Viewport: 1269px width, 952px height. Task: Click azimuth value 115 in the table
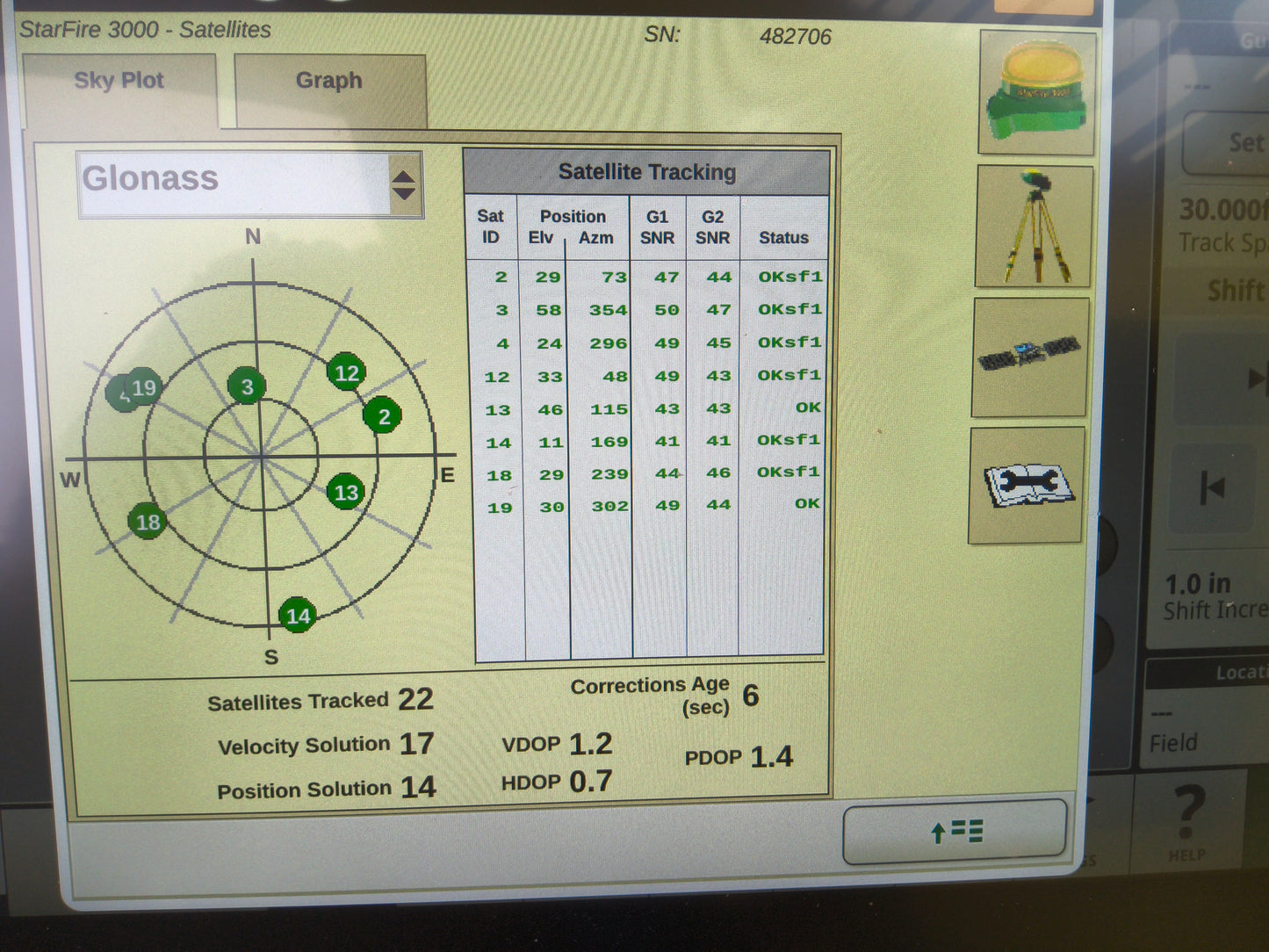pyautogui.click(x=609, y=410)
